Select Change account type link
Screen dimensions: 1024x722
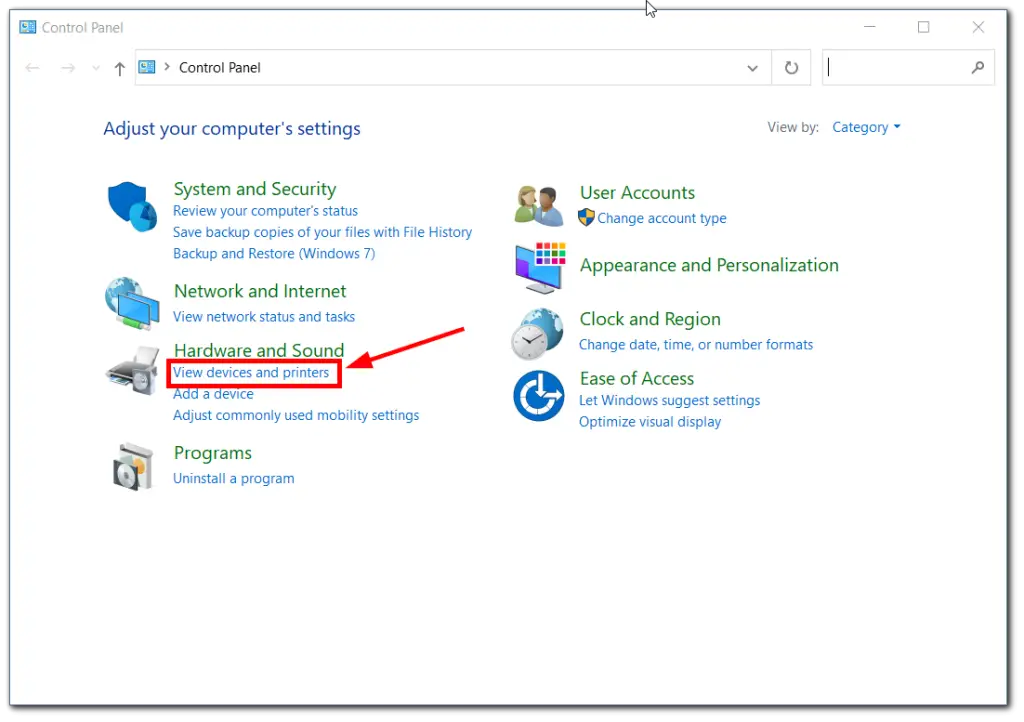pos(661,219)
